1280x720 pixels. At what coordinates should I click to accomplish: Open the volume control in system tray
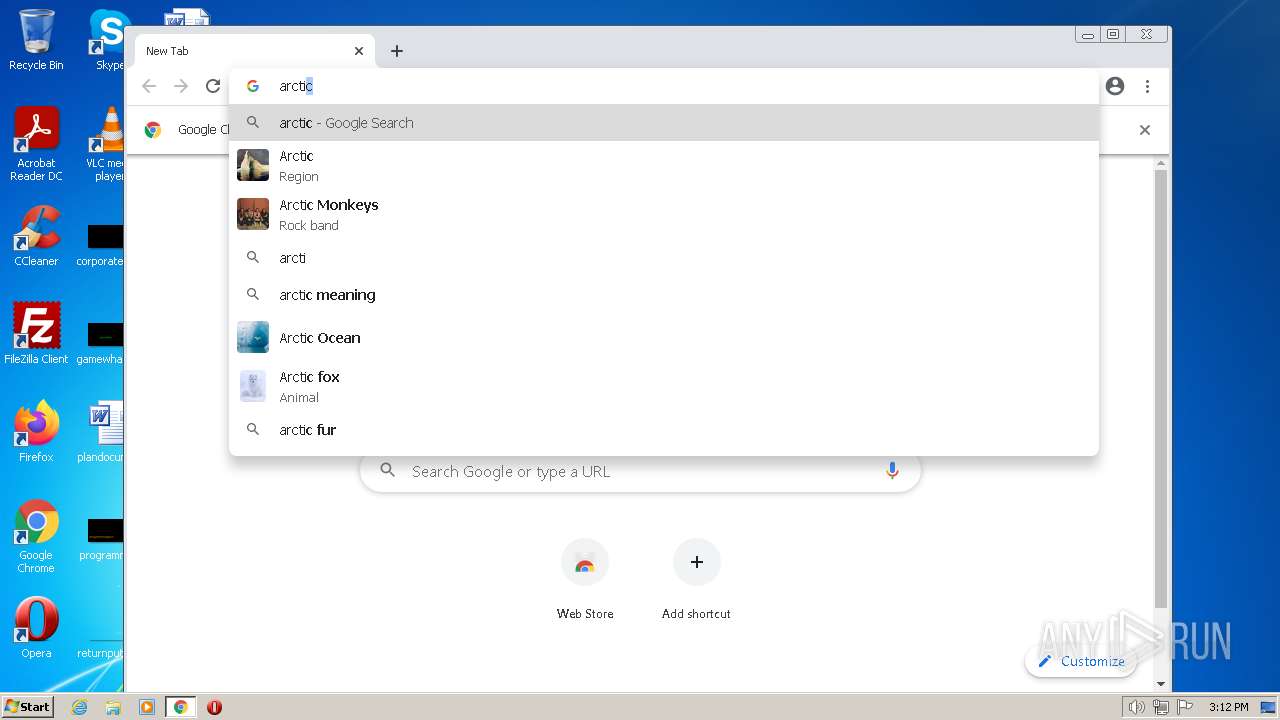1136,707
